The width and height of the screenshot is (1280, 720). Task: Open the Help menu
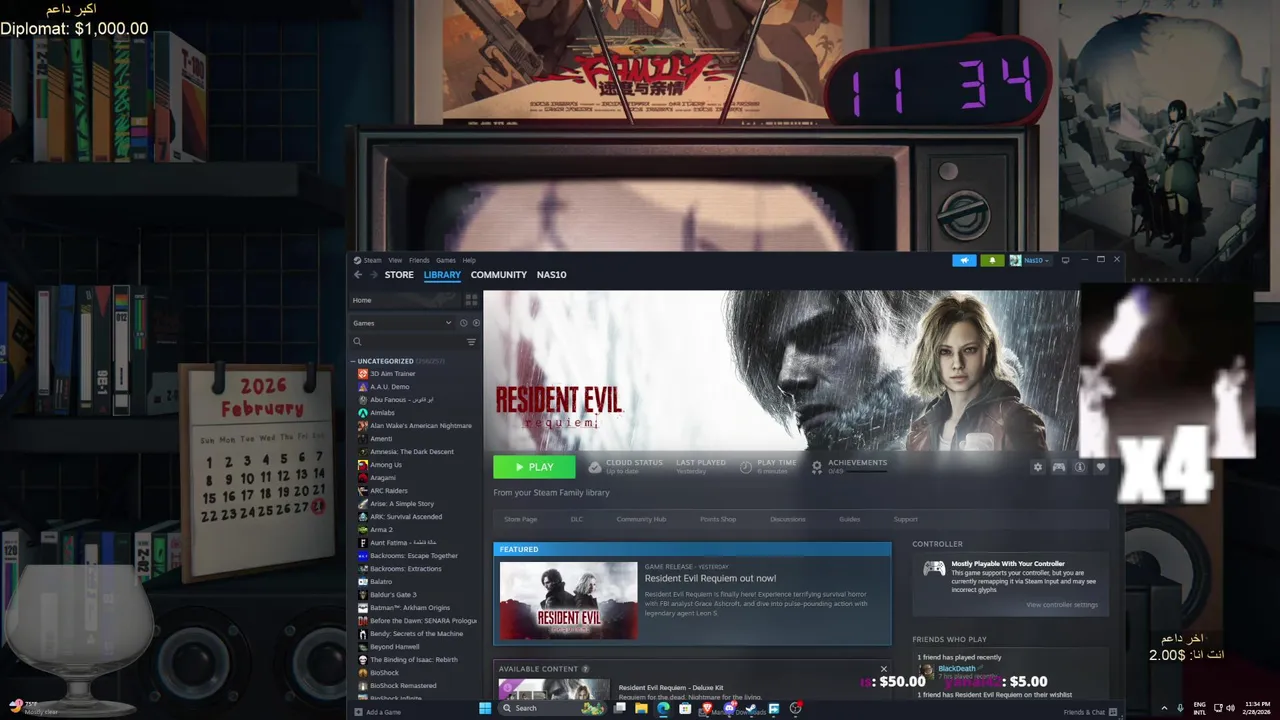click(469, 260)
